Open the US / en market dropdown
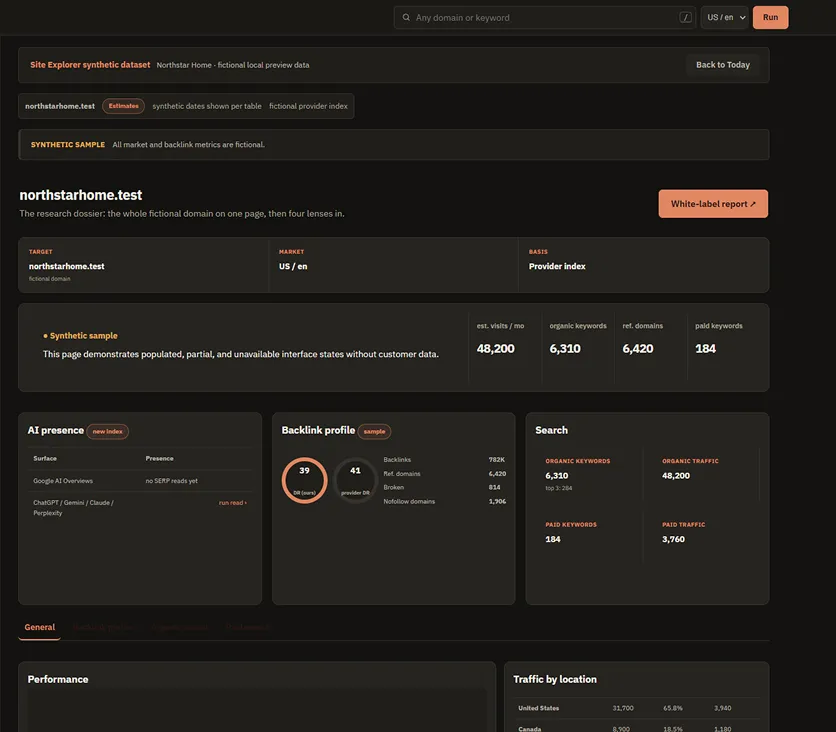The width and height of the screenshot is (836, 732). (725, 18)
